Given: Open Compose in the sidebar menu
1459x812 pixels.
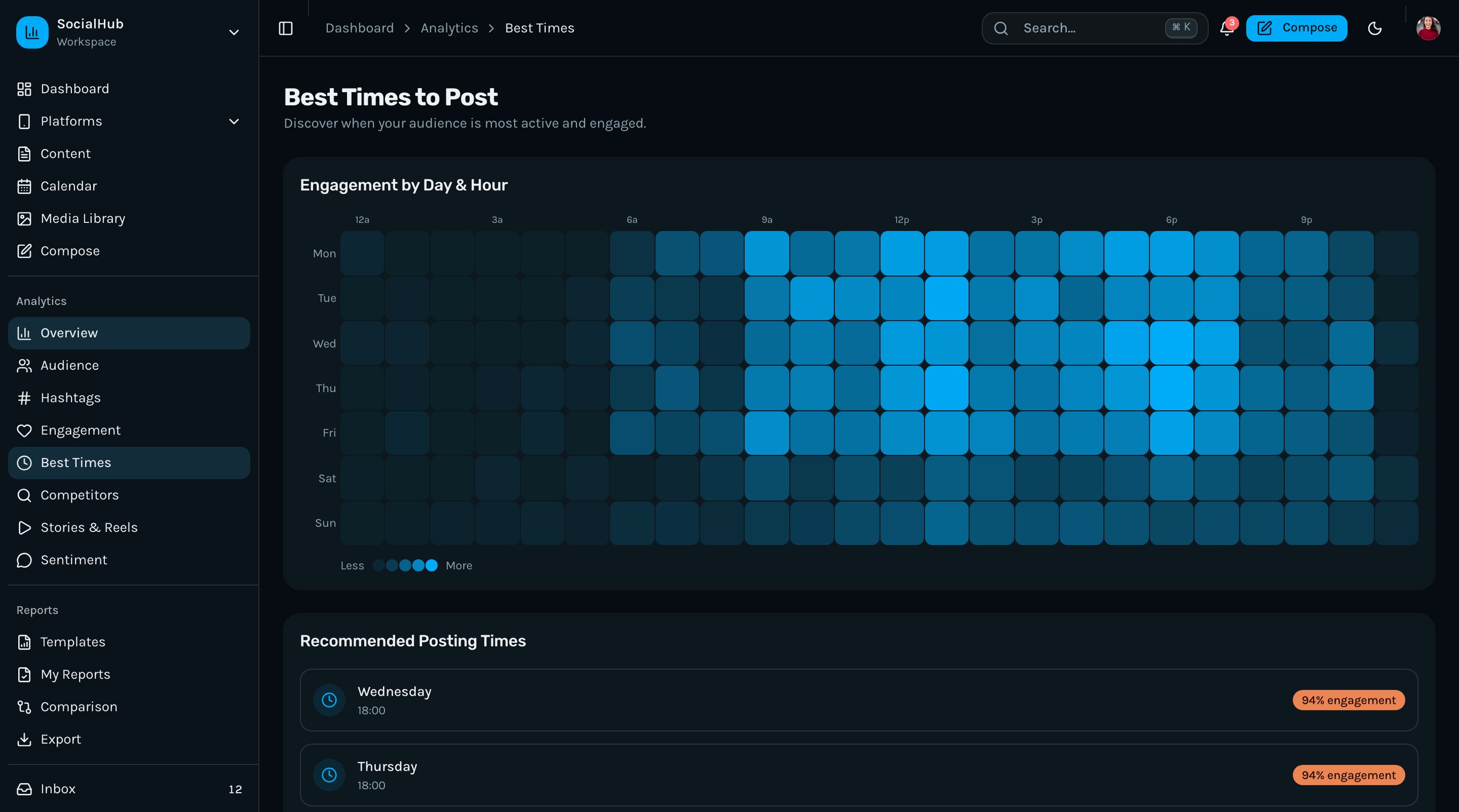Looking at the screenshot, I should point(129,251).
